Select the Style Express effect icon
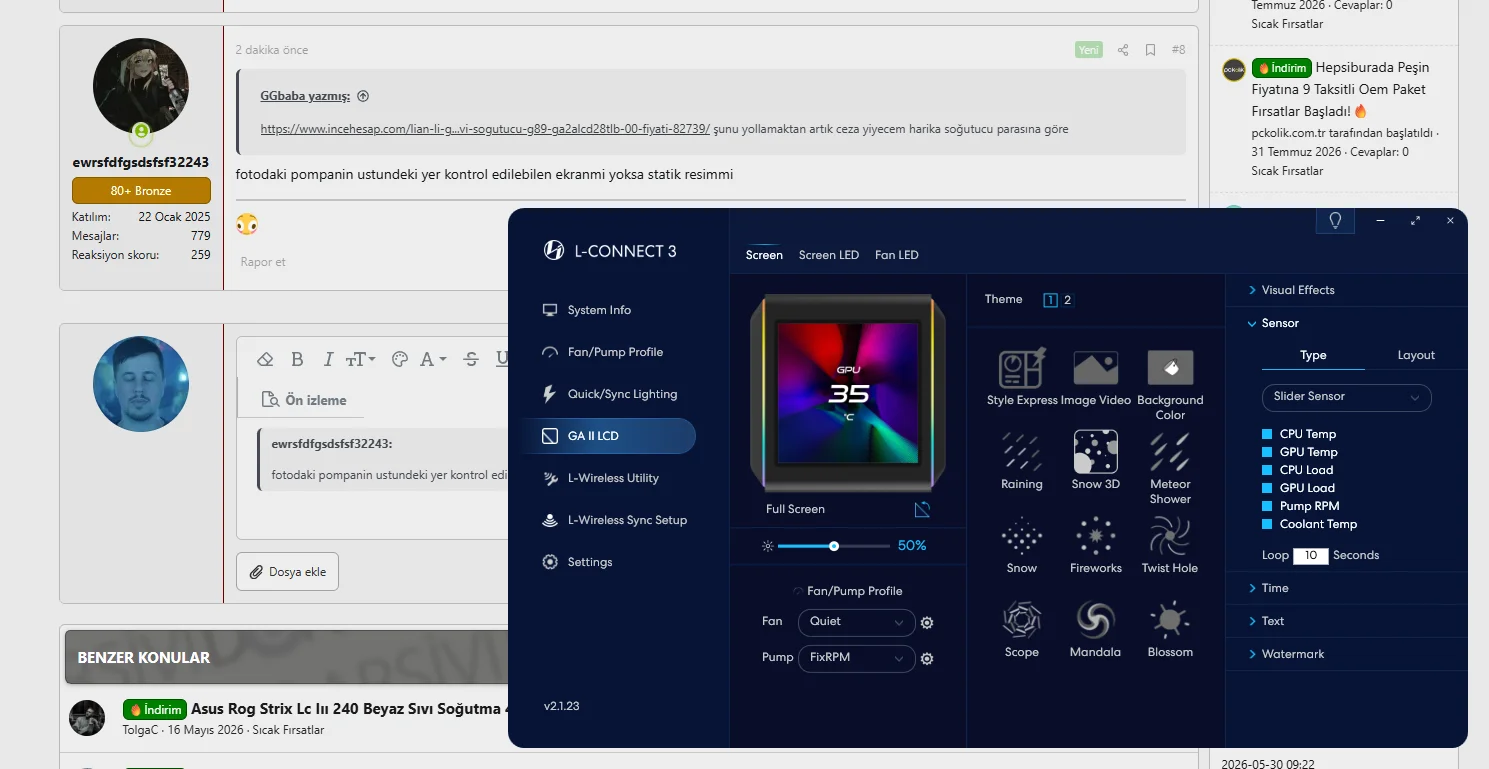Image resolution: width=1489 pixels, height=769 pixels. click(1022, 368)
